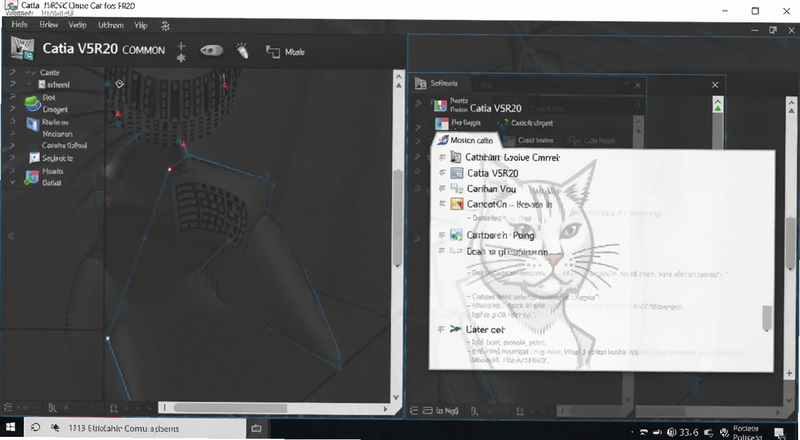Open the 'Fielo' menu
This screenshot has width=800, height=440.
(x=19, y=25)
